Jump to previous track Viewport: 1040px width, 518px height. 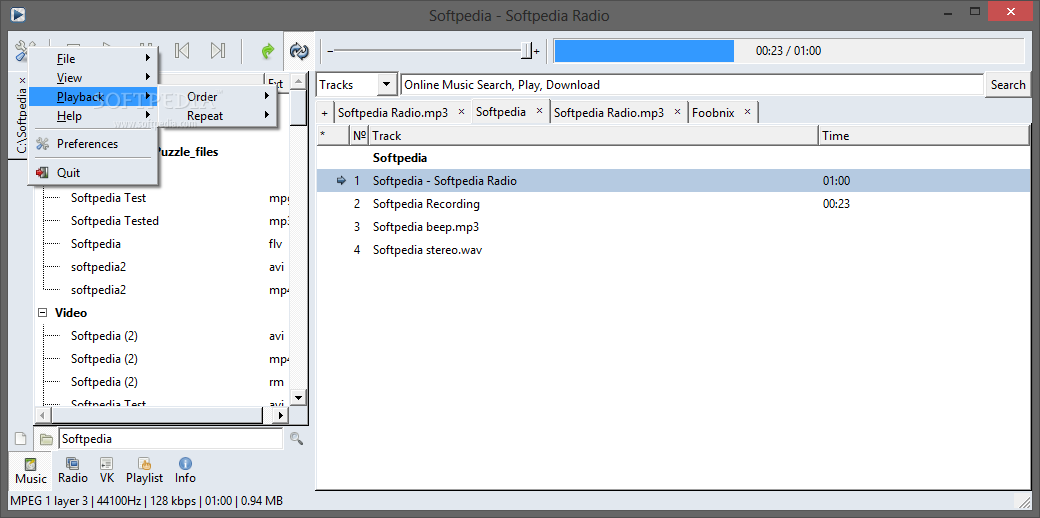(x=182, y=50)
